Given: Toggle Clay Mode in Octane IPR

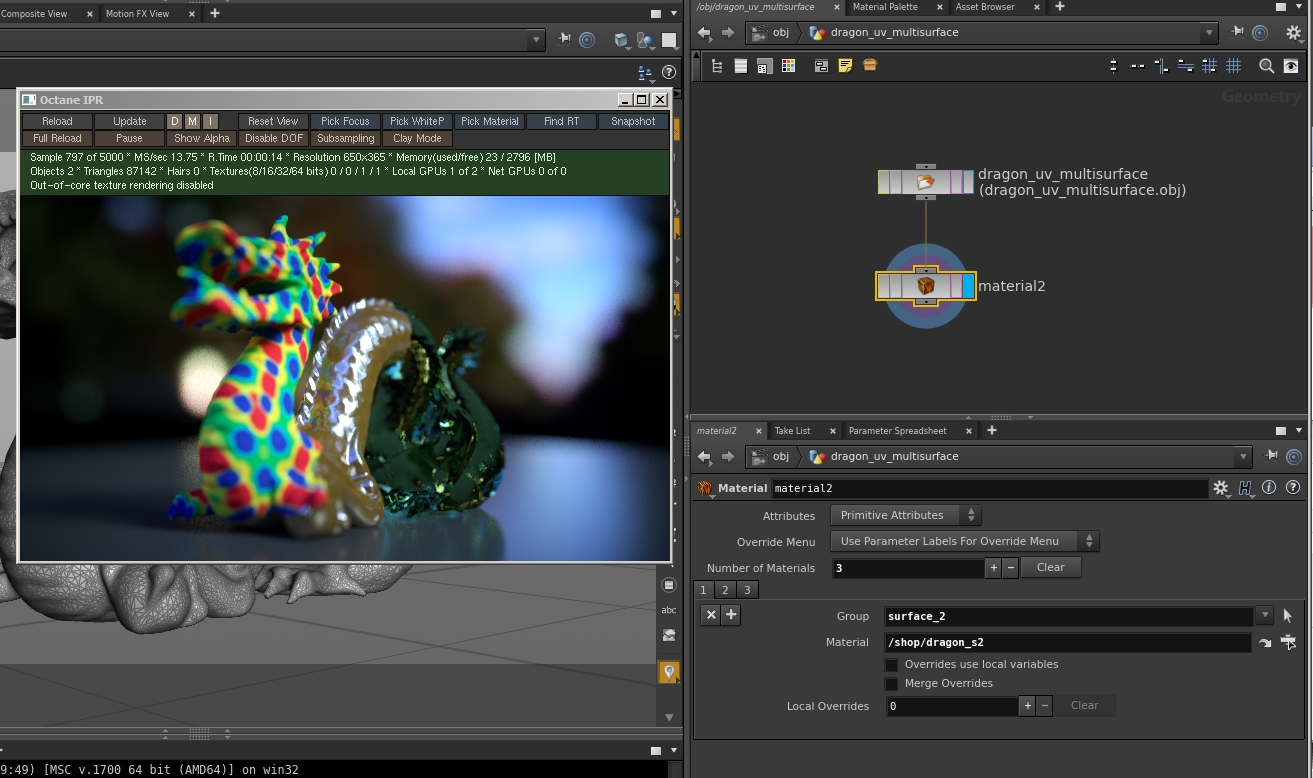Looking at the screenshot, I should click(x=417, y=138).
